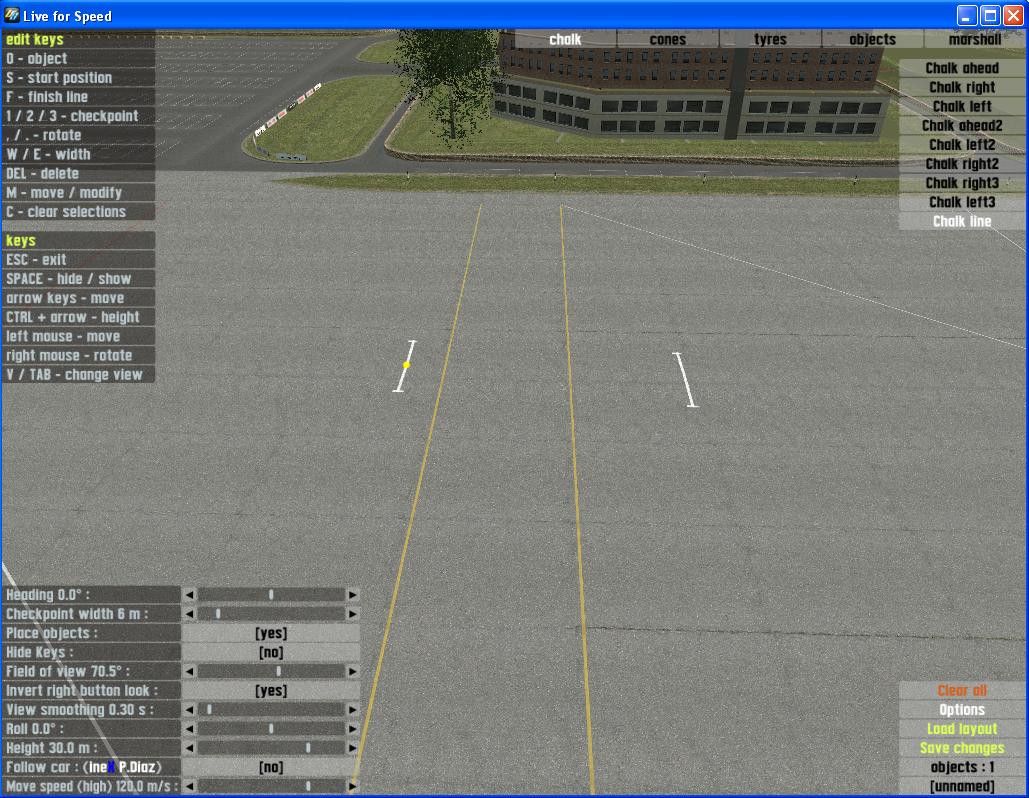
Task: Click the Field of view slider
Action: pyautogui.click(x=271, y=671)
